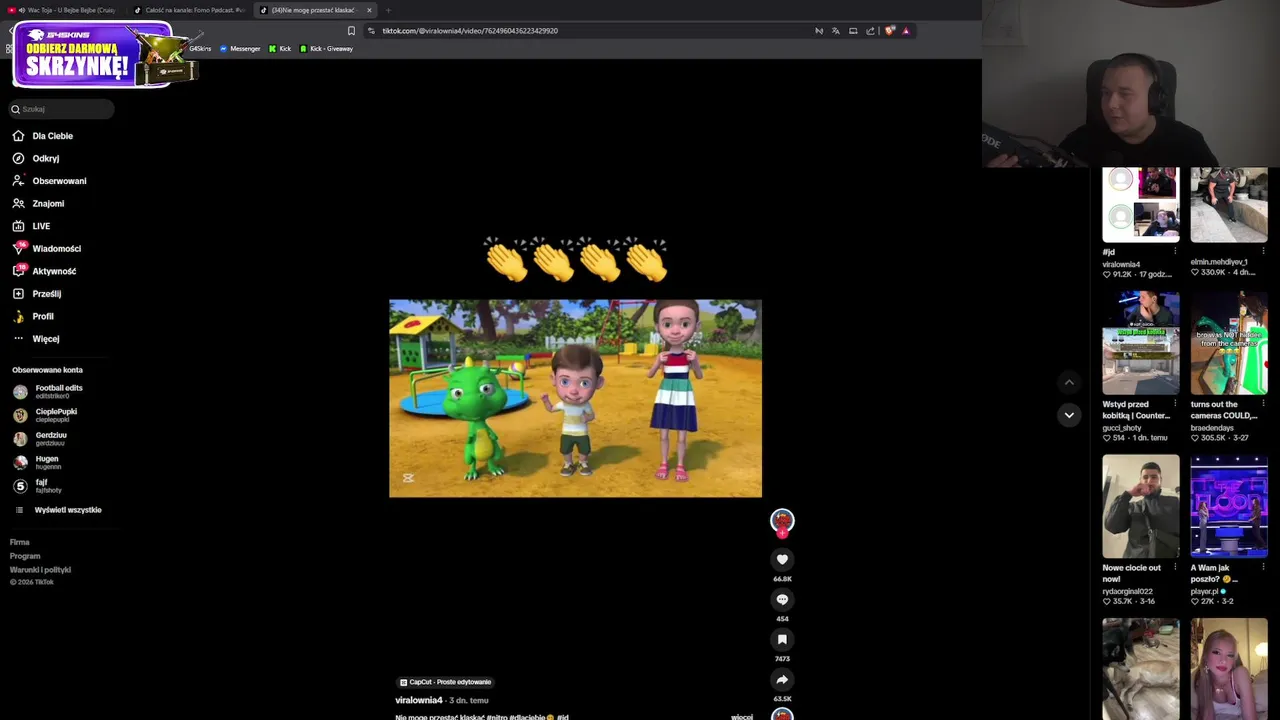
Task: Open Hugen followed account
Action: tap(37, 462)
